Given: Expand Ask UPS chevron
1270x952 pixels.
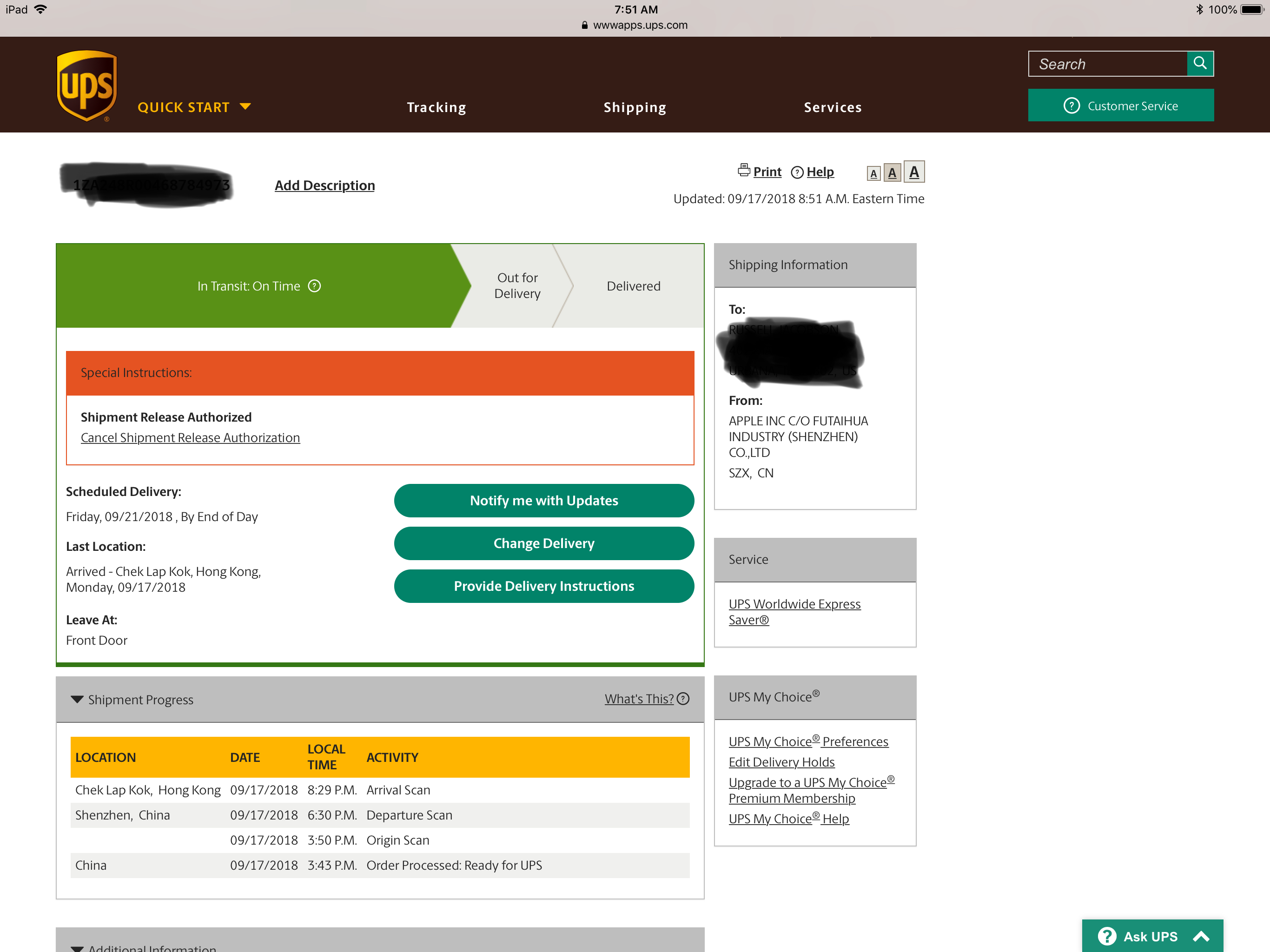Looking at the screenshot, I should 1201,937.
